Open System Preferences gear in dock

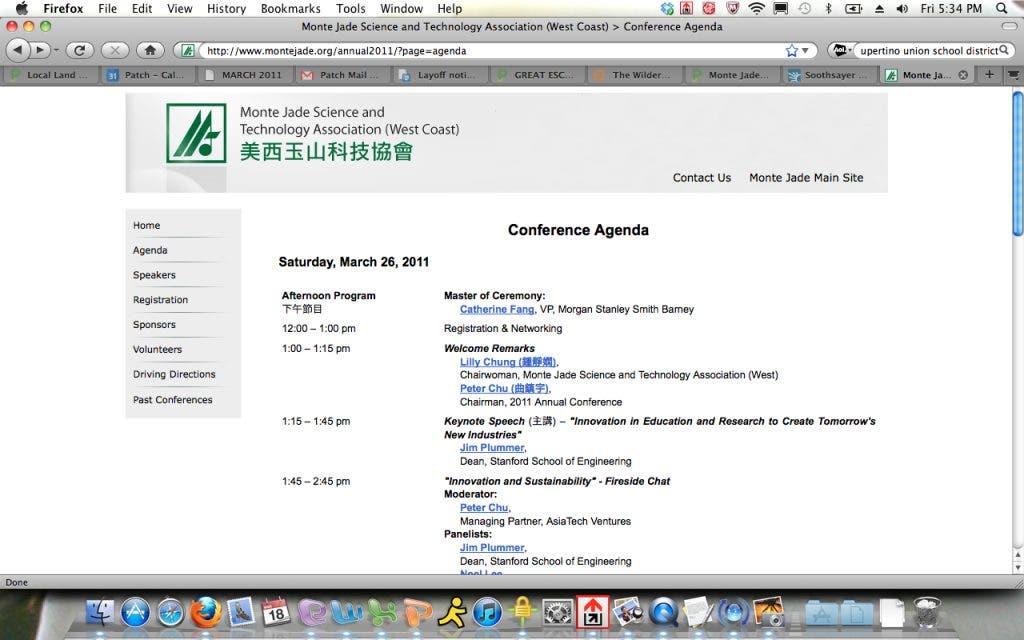tap(558, 613)
